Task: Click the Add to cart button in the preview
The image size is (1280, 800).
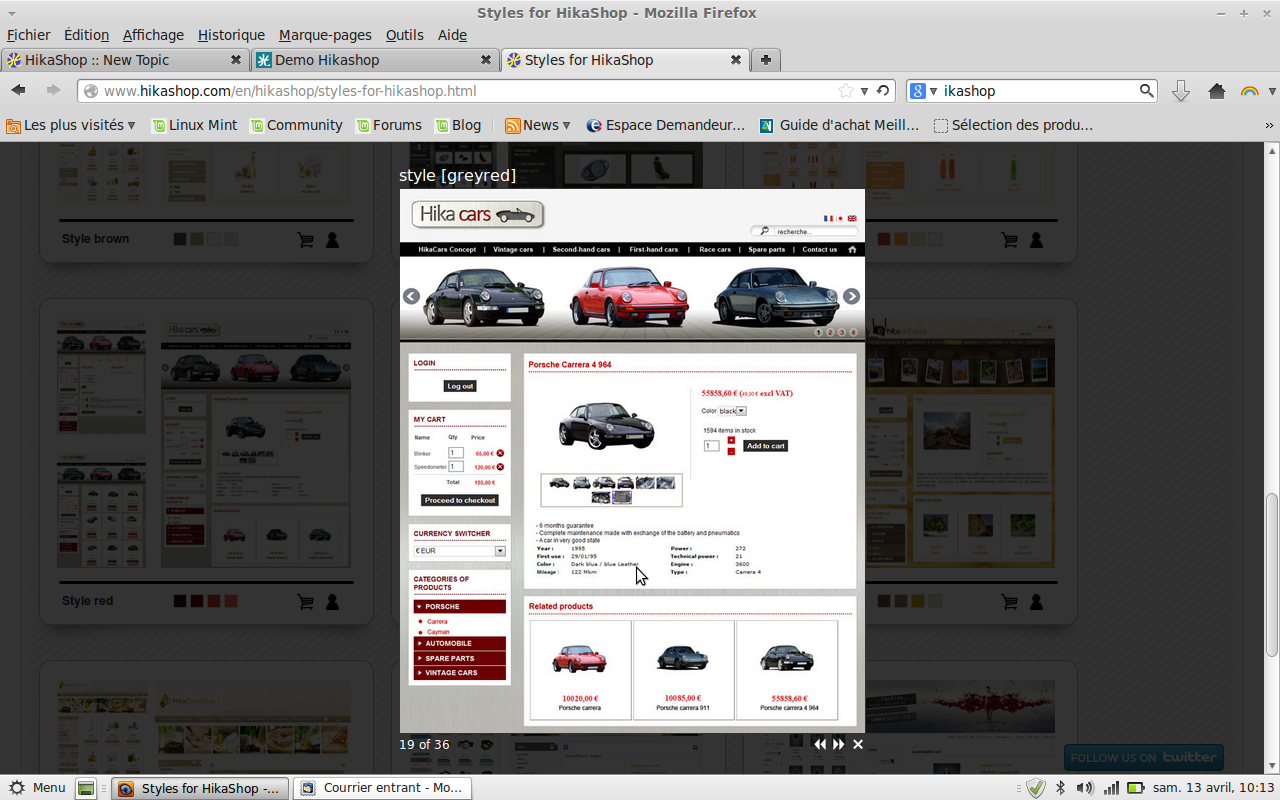Action: [x=765, y=446]
